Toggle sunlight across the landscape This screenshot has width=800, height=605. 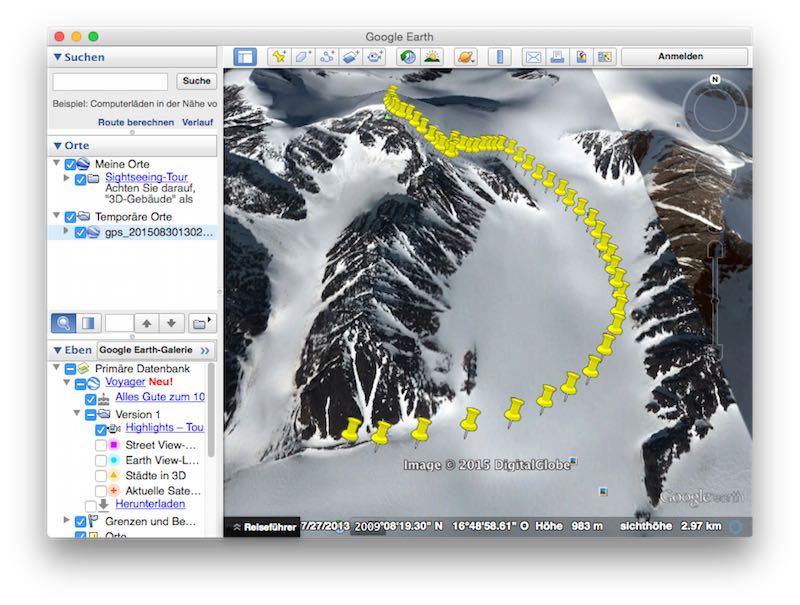click(432, 57)
